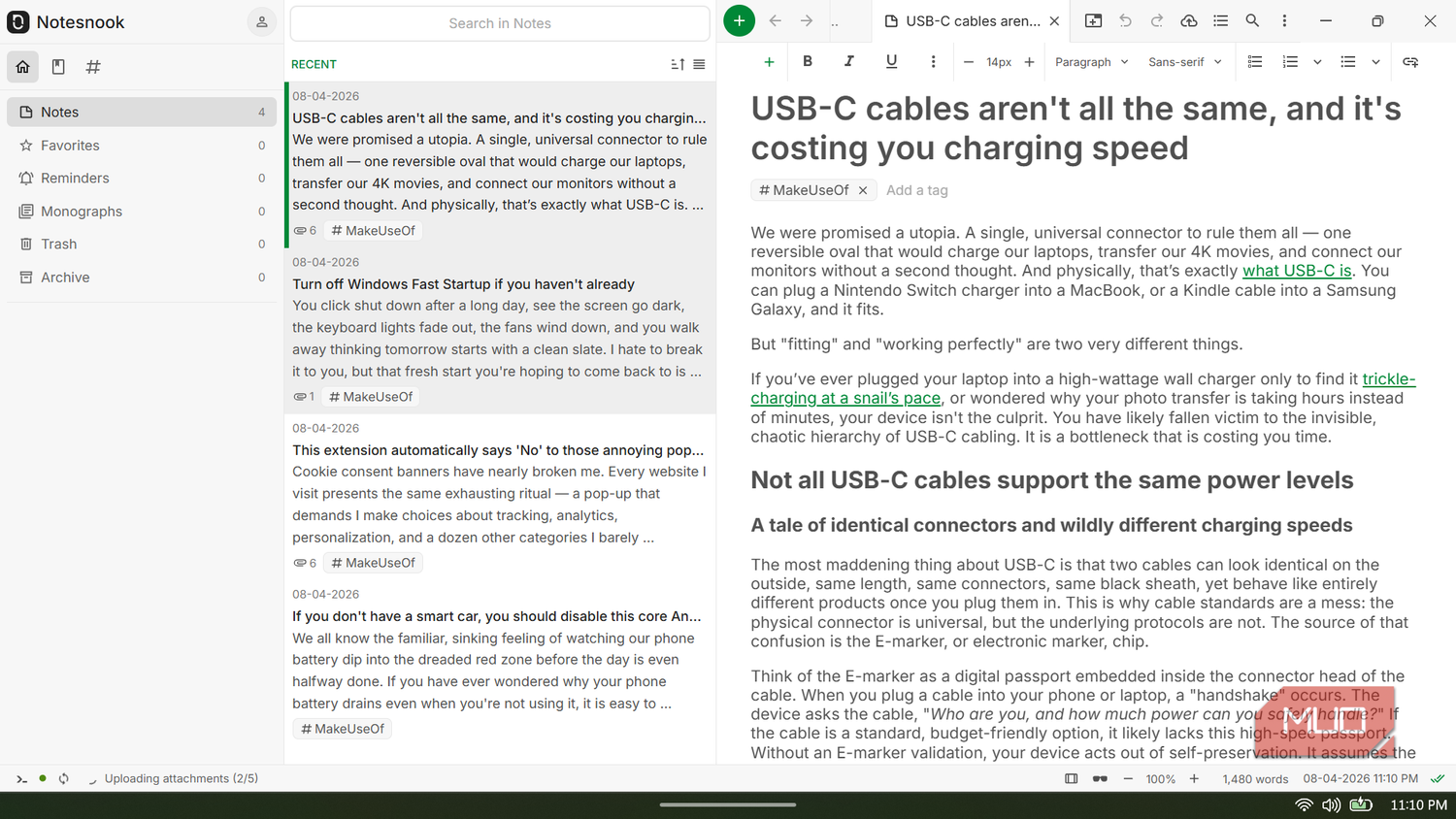The height and width of the screenshot is (819, 1456).
Task: Click the Add a tag field
Action: [x=917, y=190]
